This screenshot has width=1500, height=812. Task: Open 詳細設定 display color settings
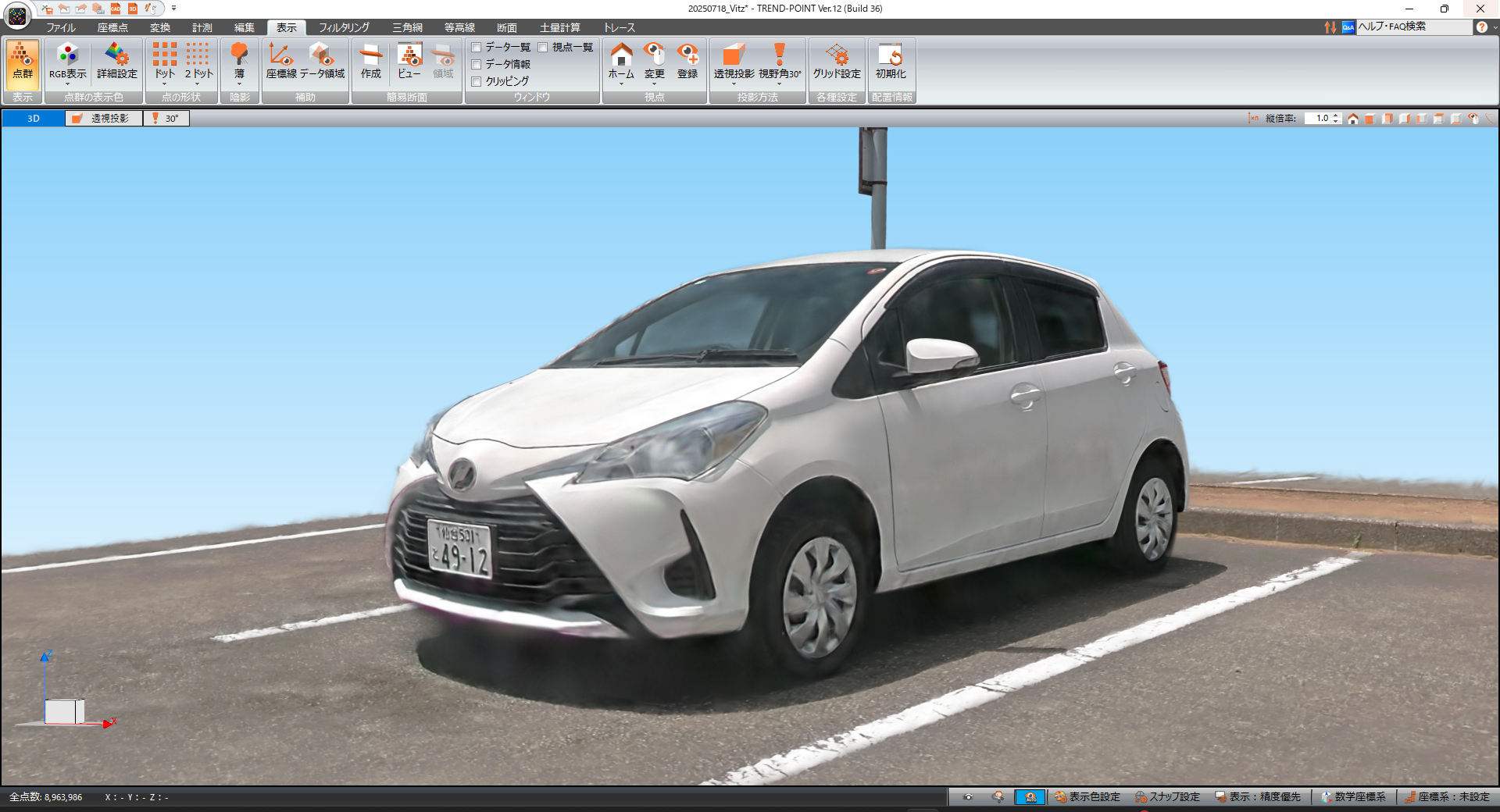point(117,62)
